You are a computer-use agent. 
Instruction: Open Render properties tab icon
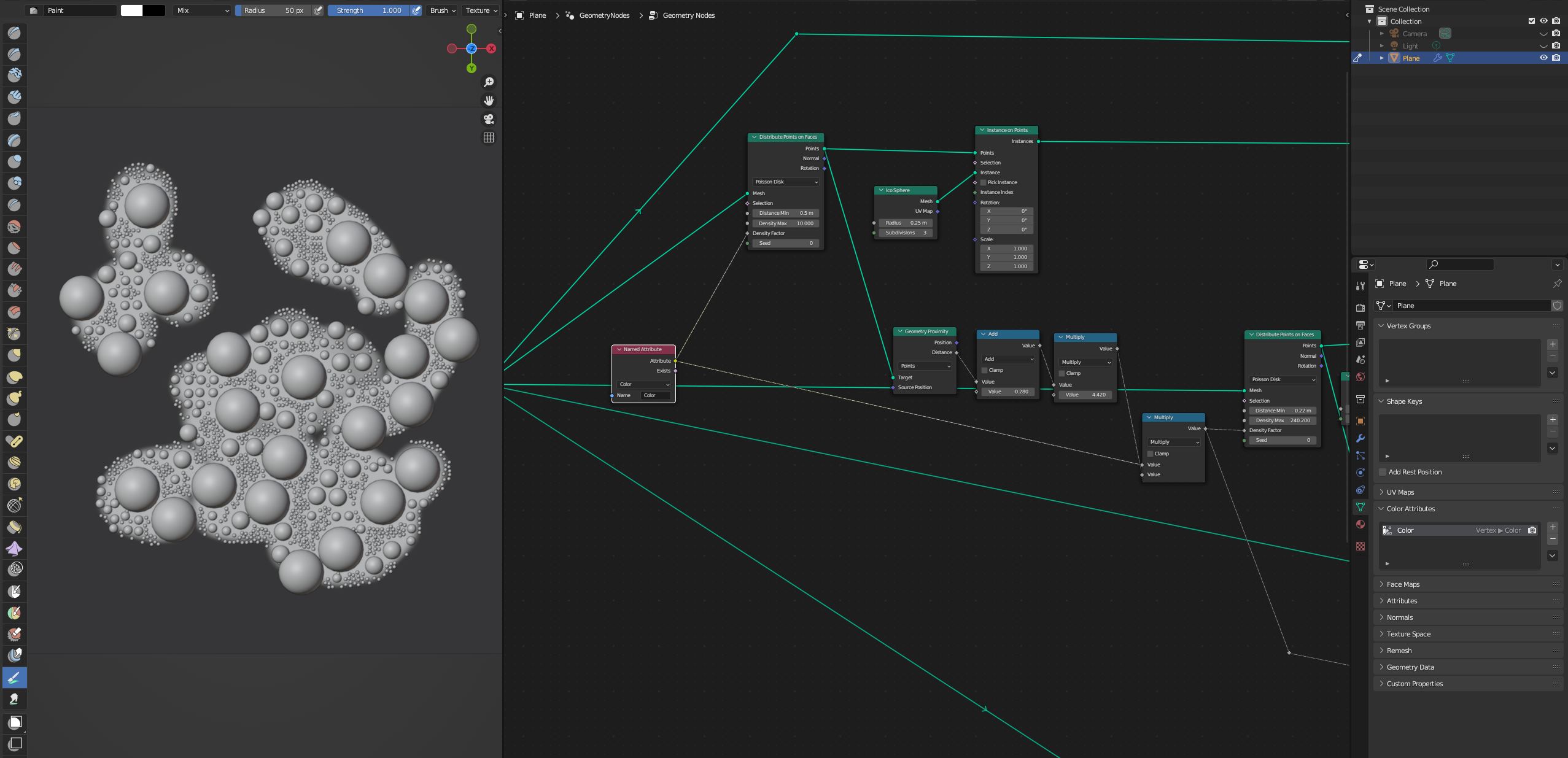[1360, 307]
